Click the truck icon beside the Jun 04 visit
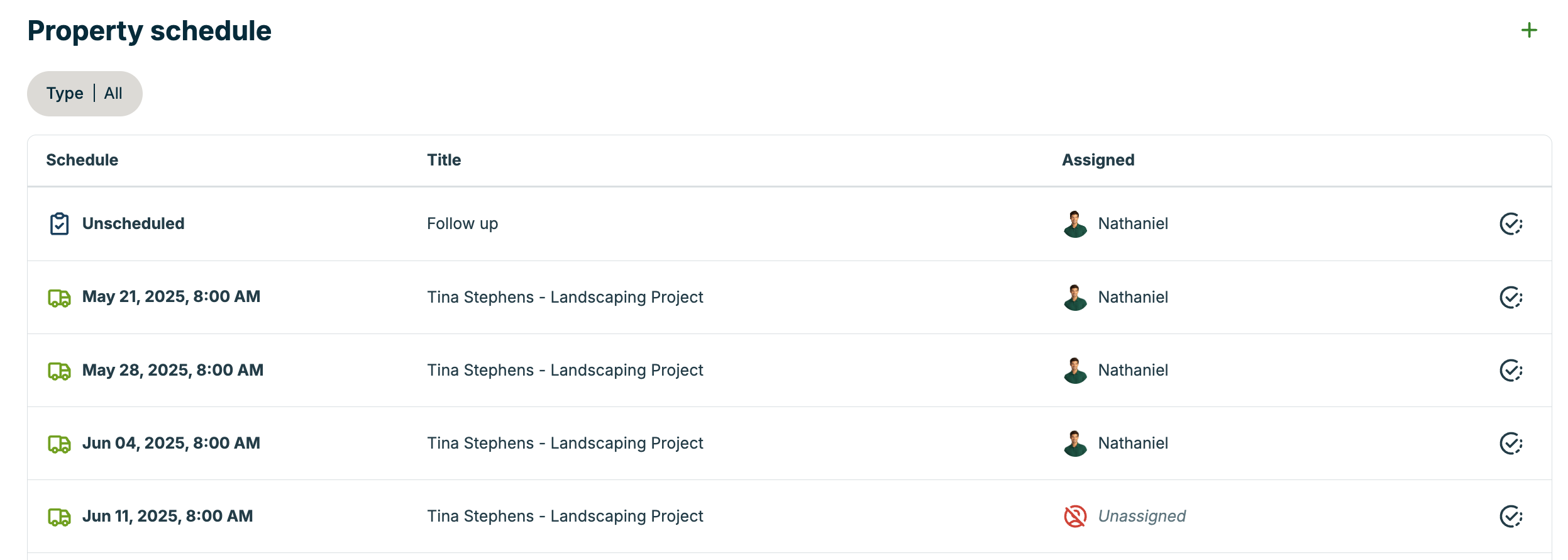This screenshot has height=560, width=1568. click(x=58, y=443)
